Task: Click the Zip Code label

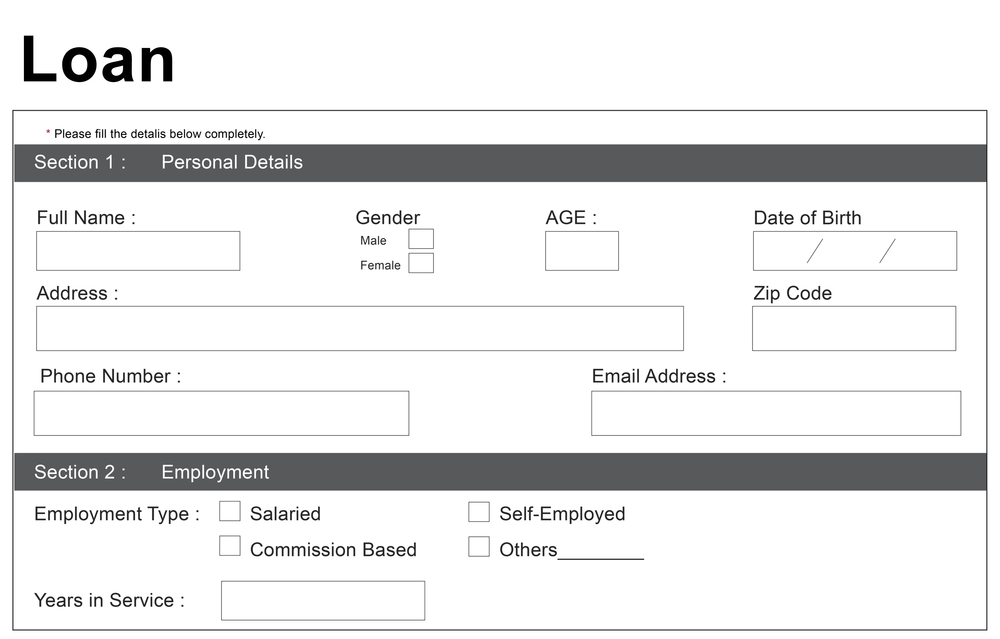Action: point(793,293)
